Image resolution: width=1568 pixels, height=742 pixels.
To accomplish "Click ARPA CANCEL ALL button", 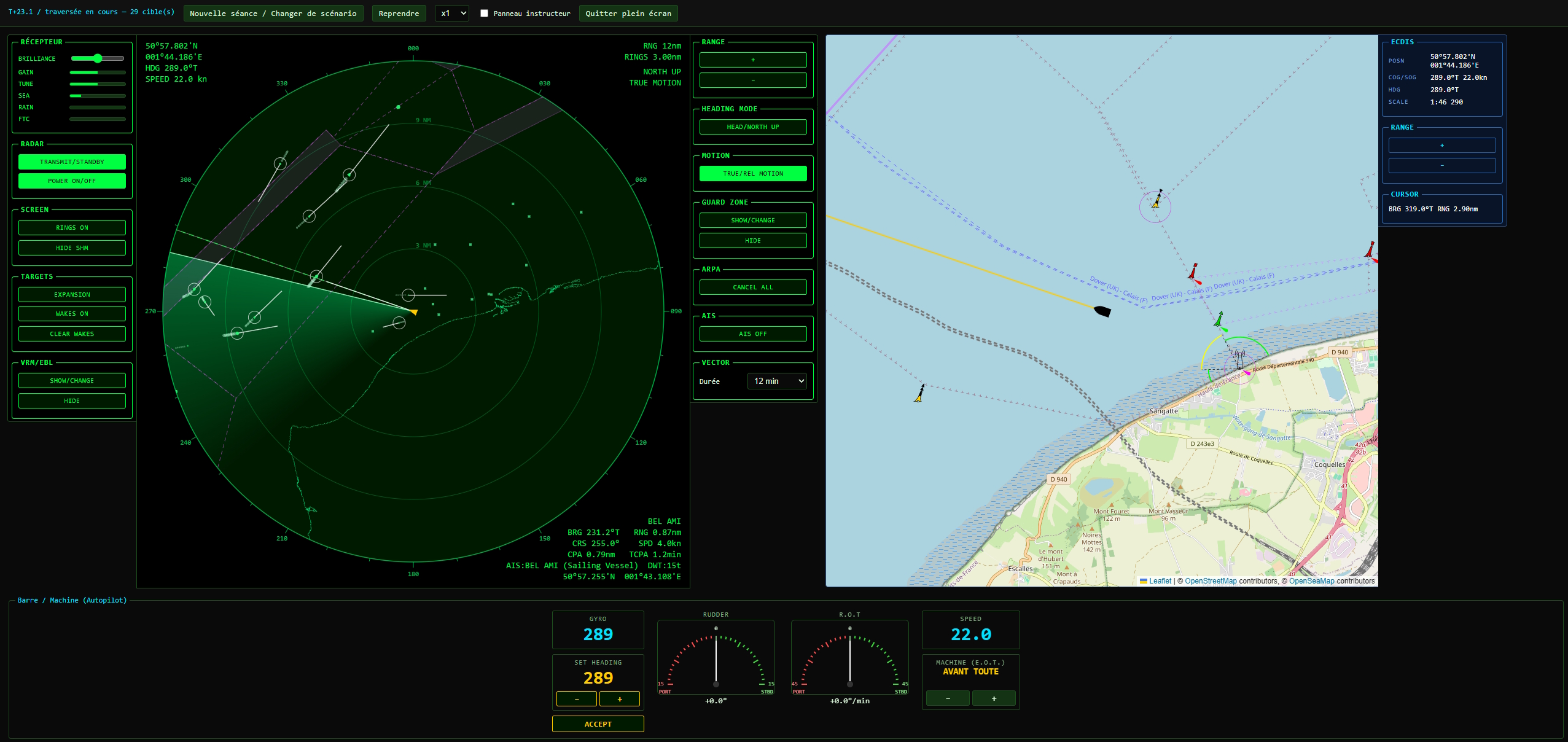I will 753,287.
